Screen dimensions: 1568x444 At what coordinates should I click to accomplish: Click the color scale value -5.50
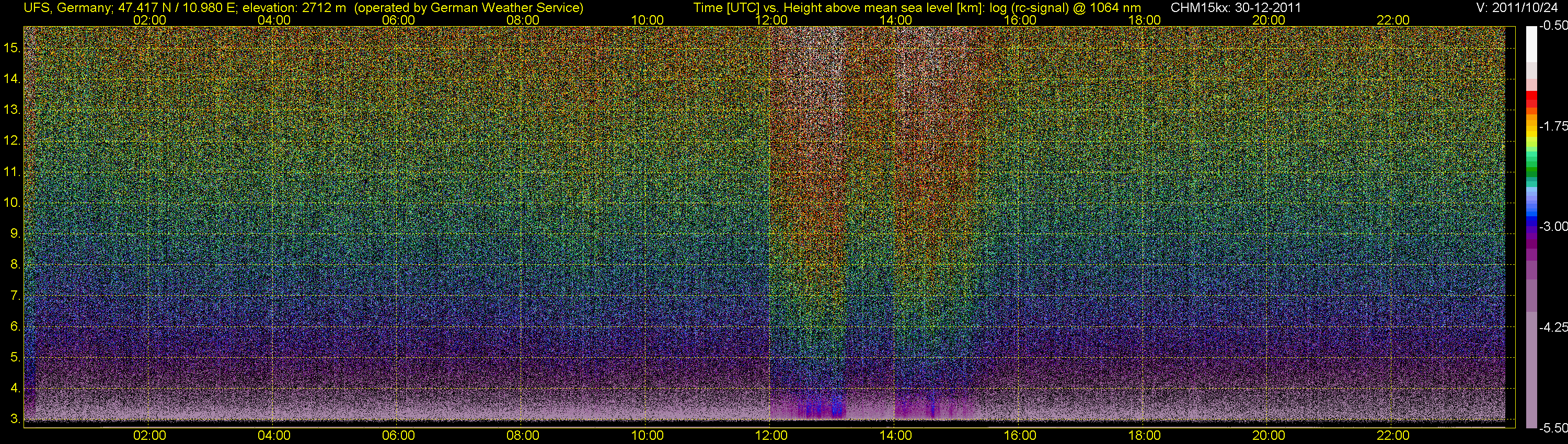tap(1553, 428)
